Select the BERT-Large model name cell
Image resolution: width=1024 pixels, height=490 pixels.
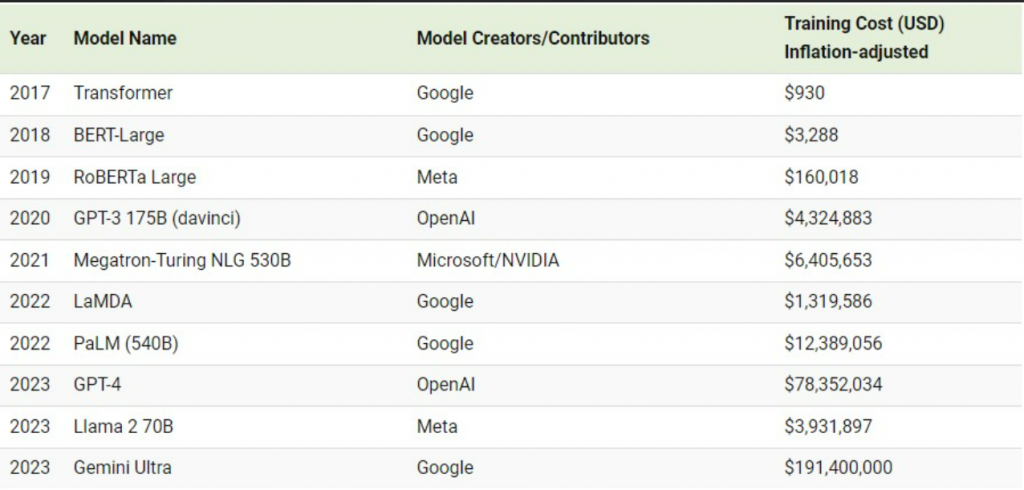pyautogui.click(x=119, y=135)
